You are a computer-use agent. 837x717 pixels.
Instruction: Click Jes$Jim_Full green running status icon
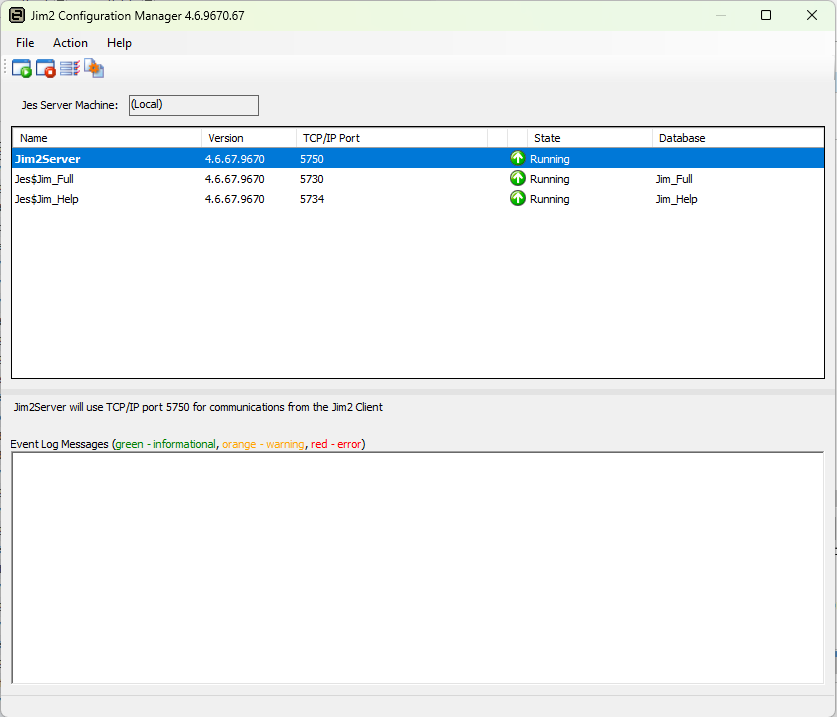(x=517, y=179)
